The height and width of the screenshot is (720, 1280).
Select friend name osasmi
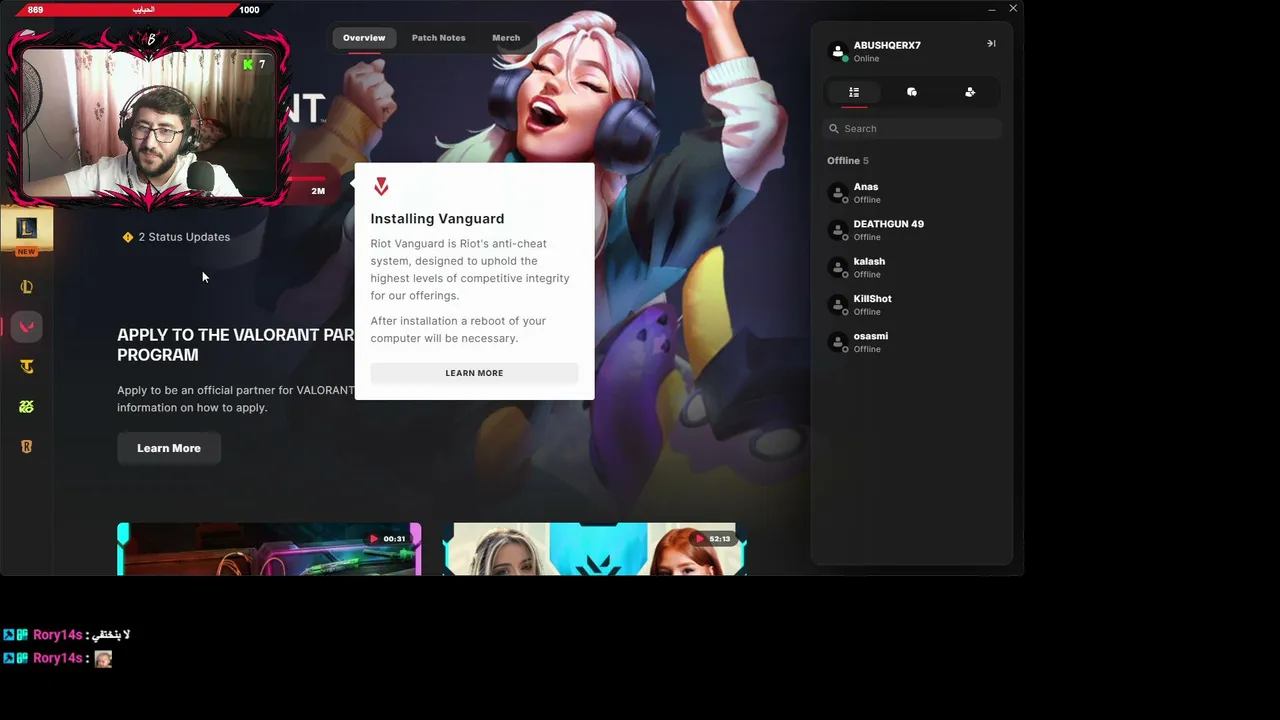[871, 336]
